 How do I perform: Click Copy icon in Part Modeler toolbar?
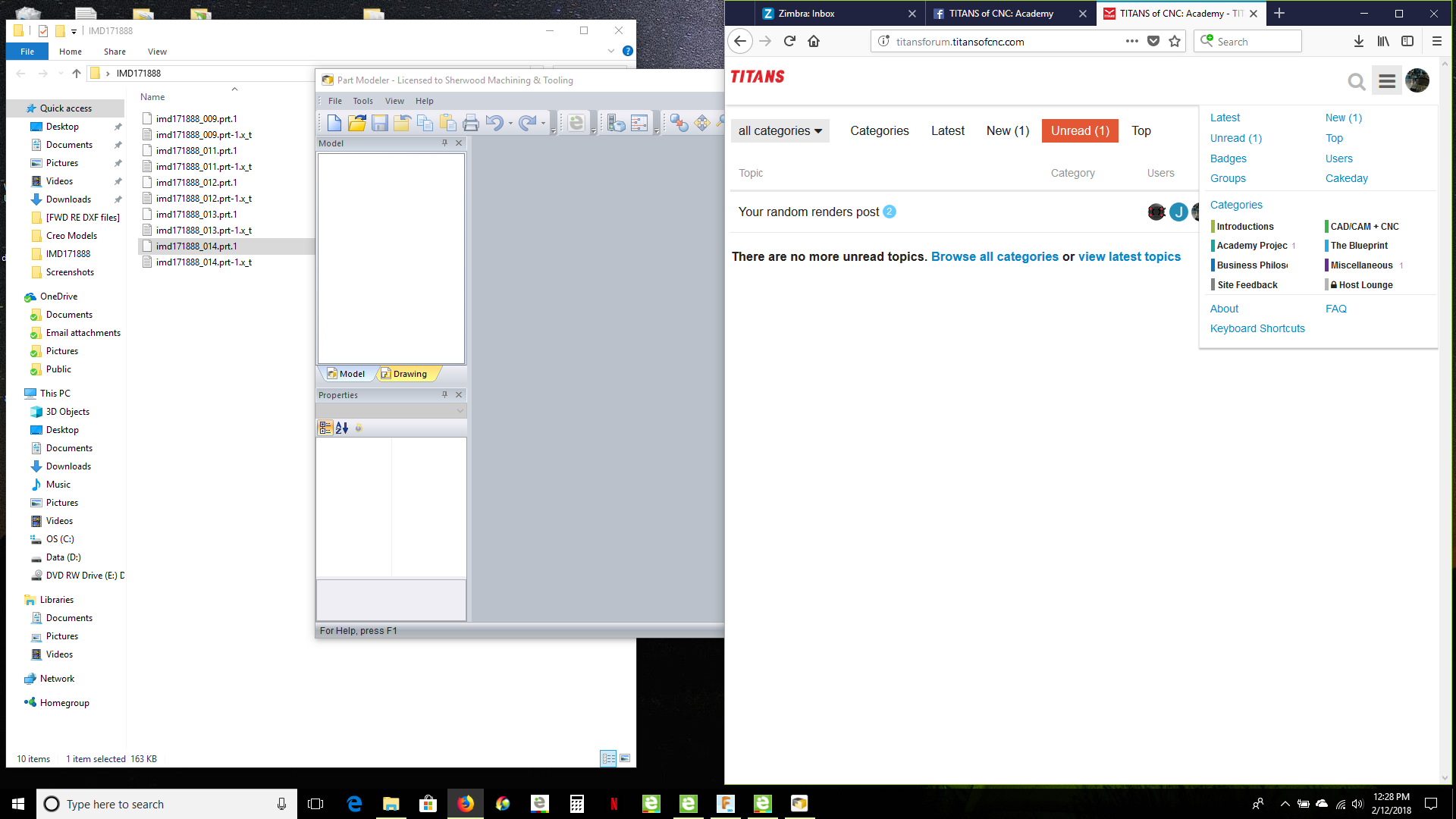click(425, 123)
